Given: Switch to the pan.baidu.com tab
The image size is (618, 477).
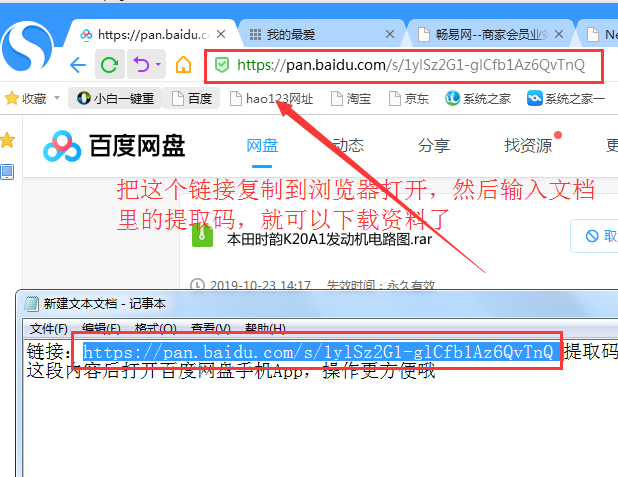Looking at the screenshot, I should (x=152, y=35).
